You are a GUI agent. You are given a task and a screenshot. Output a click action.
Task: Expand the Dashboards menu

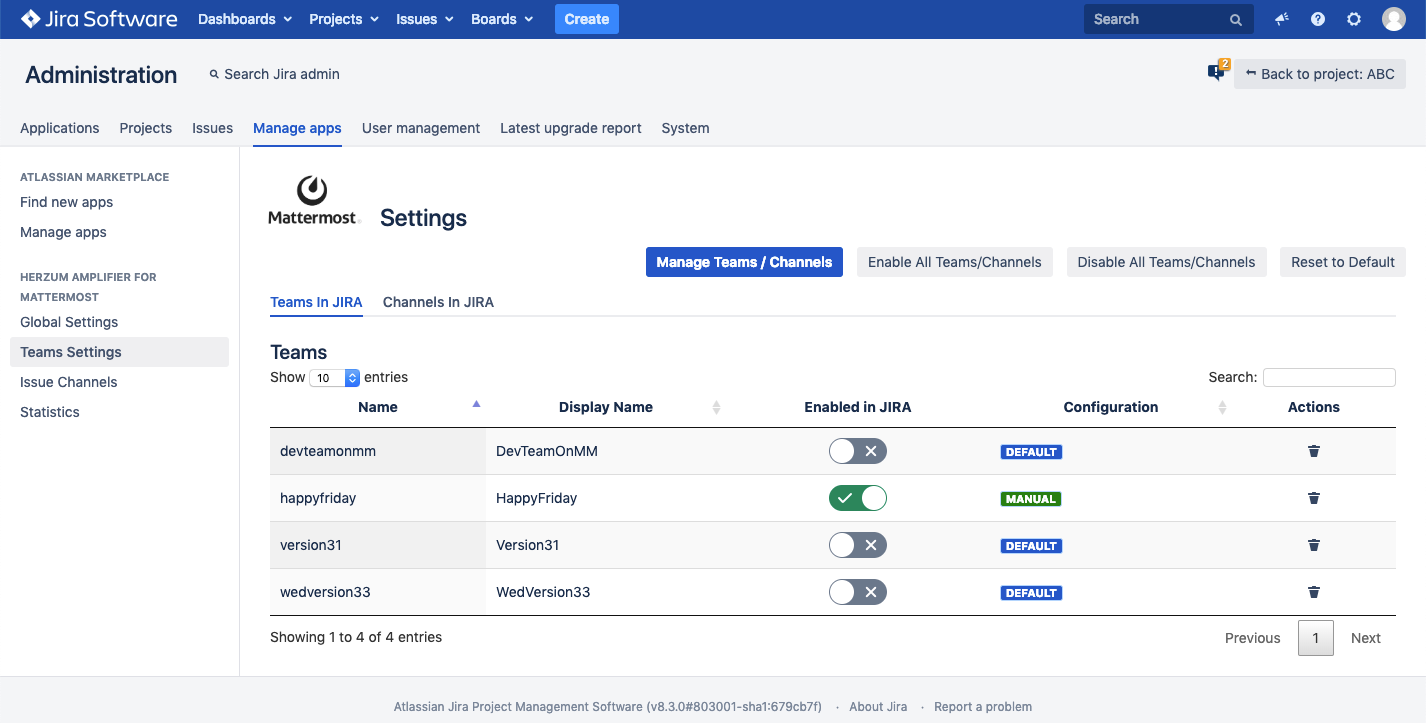pyautogui.click(x=244, y=19)
